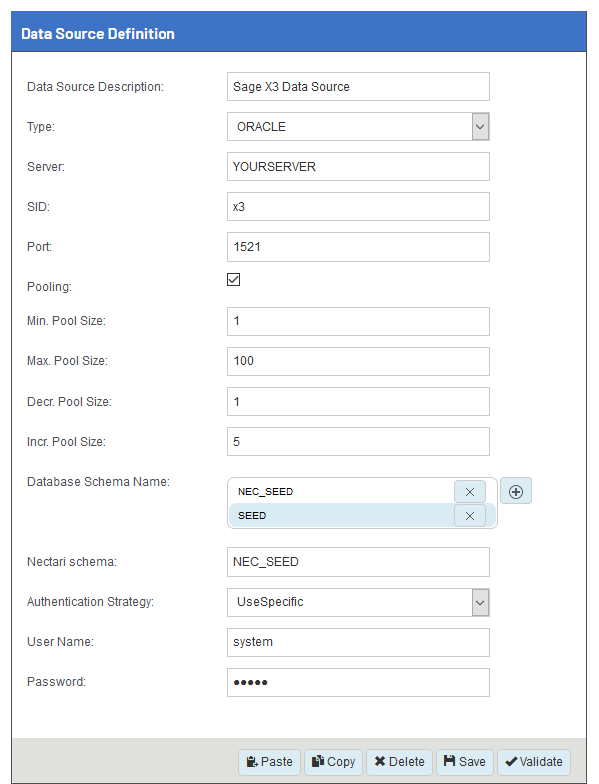Select the NEC_SEED schema row

pyautogui.click(x=341, y=492)
